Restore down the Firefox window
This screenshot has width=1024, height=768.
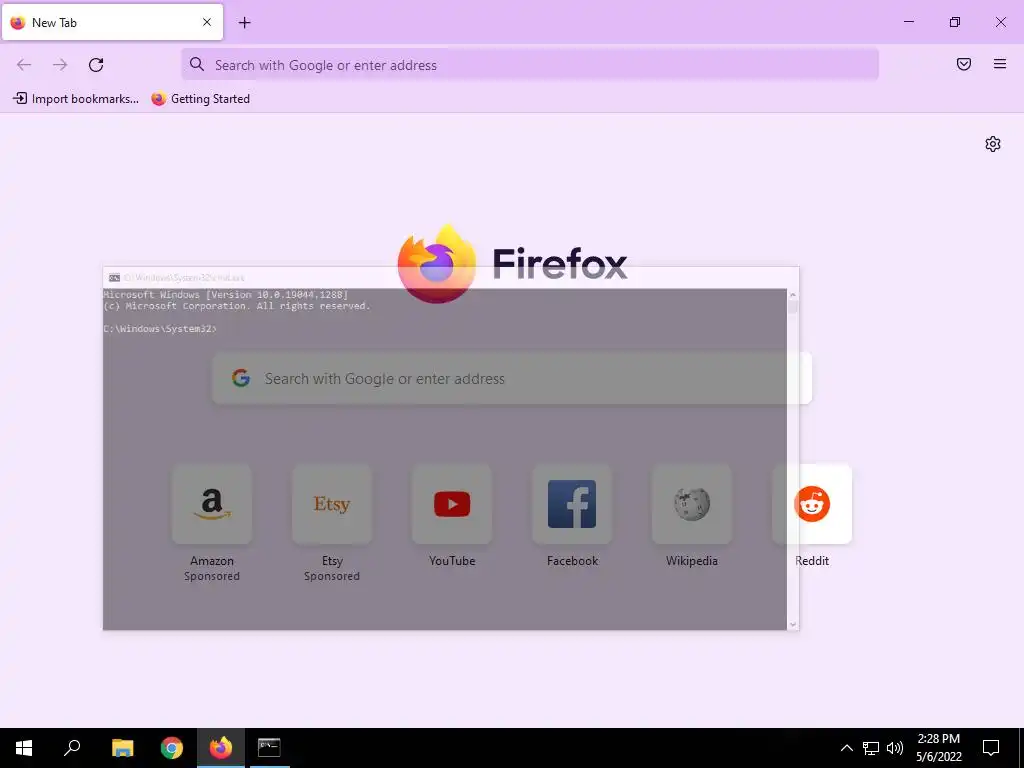(x=955, y=22)
